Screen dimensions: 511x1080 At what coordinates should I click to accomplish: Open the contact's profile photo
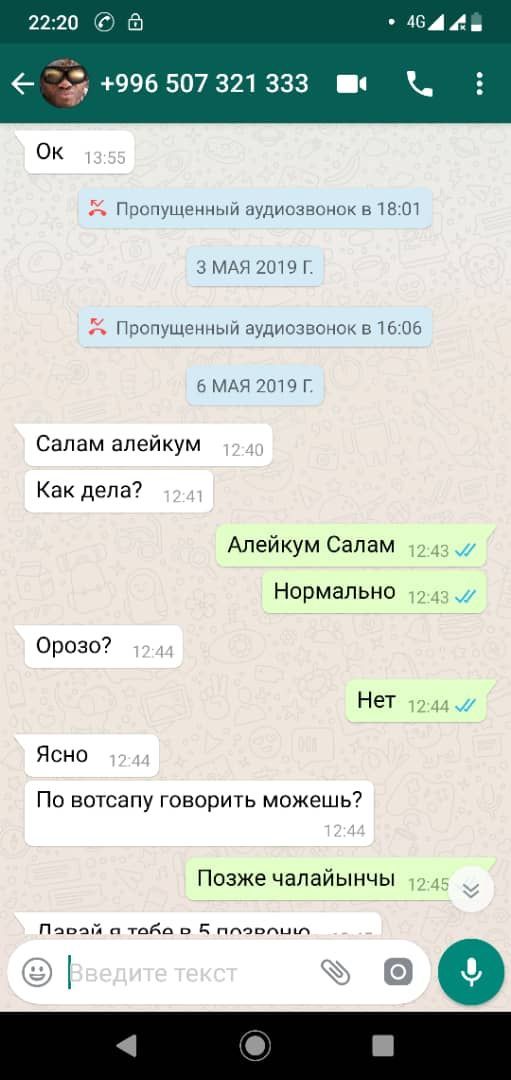(x=65, y=83)
